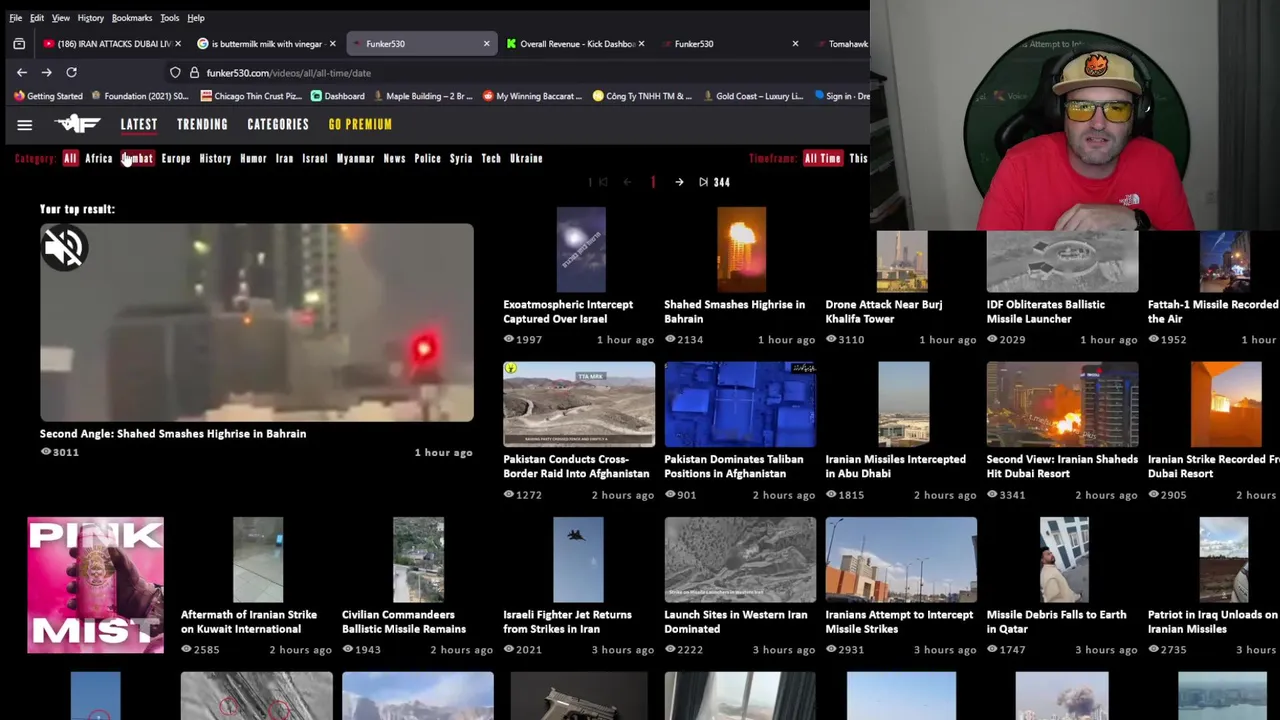Viewport: 1280px width, 720px height.
Task: Click the shield tracking protection icon
Action: click(x=175, y=73)
